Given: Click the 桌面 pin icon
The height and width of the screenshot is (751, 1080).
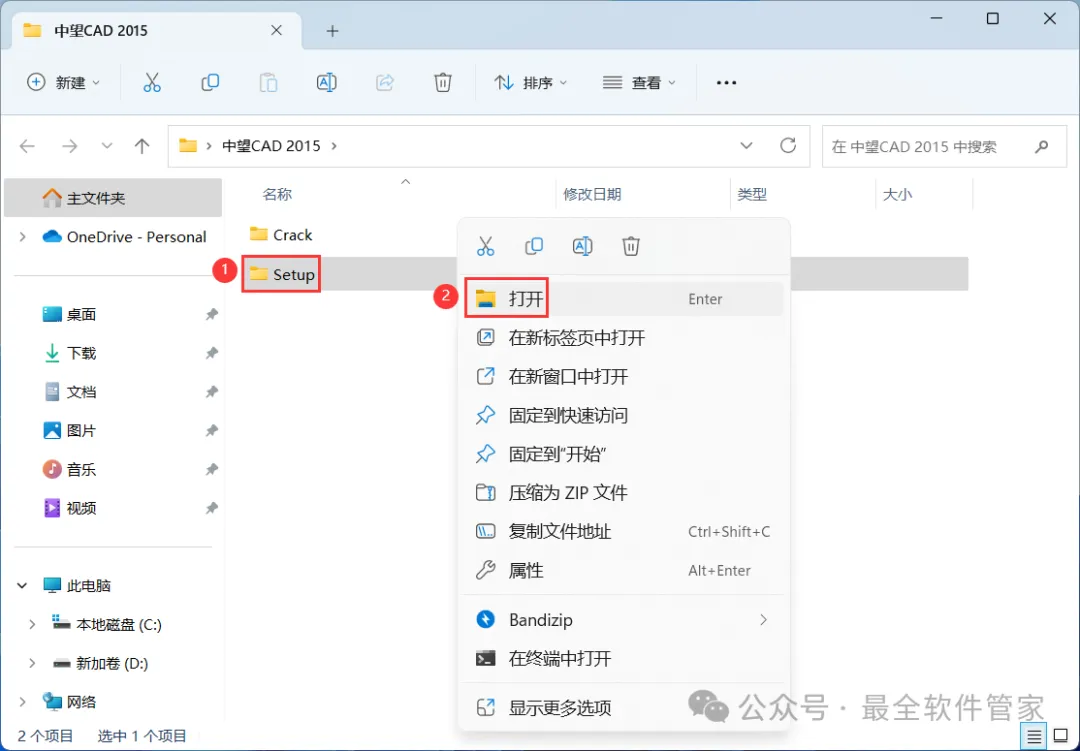Looking at the screenshot, I should click(x=211, y=314).
